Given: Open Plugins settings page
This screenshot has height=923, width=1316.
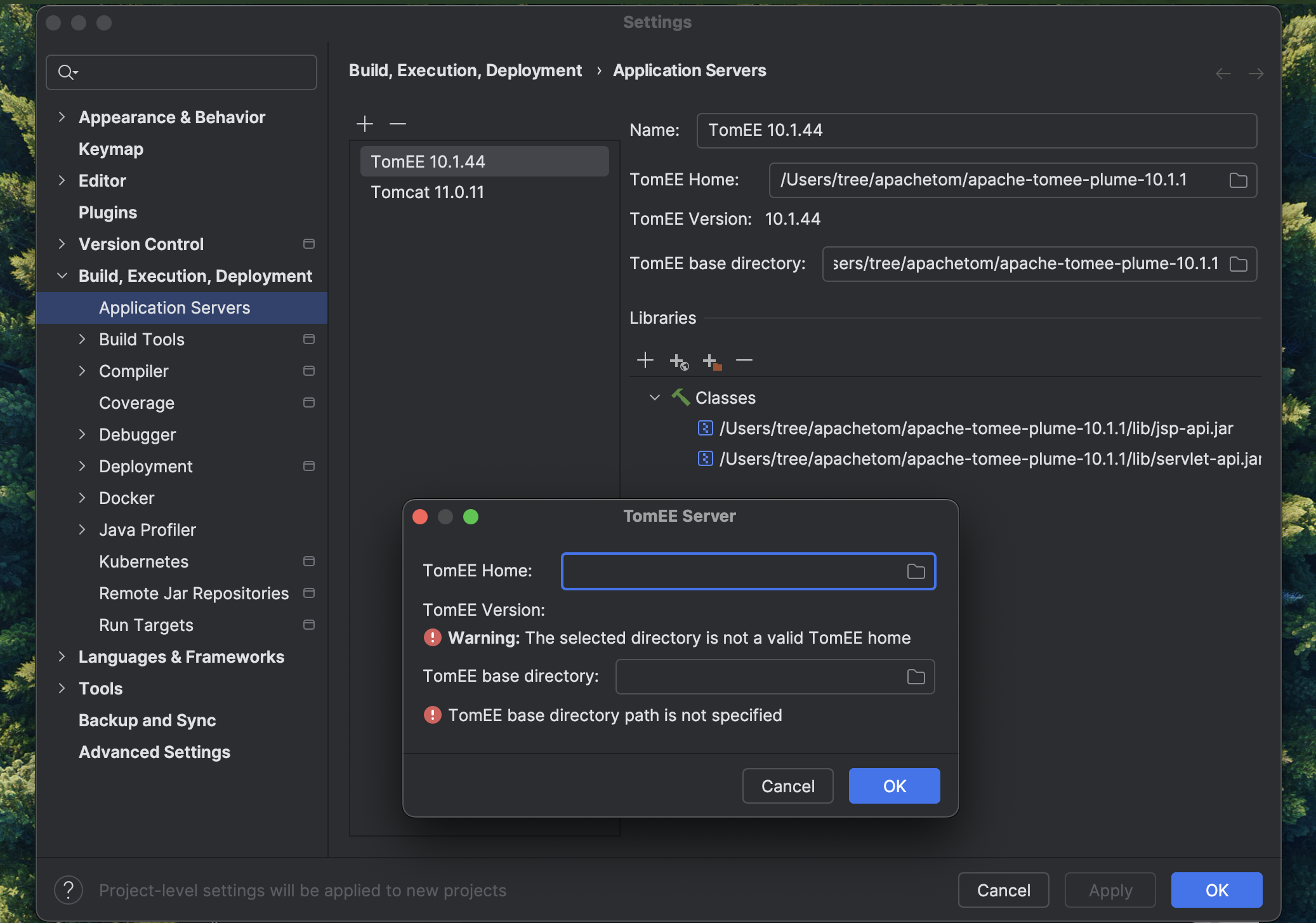Looking at the screenshot, I should click(108, 212).
